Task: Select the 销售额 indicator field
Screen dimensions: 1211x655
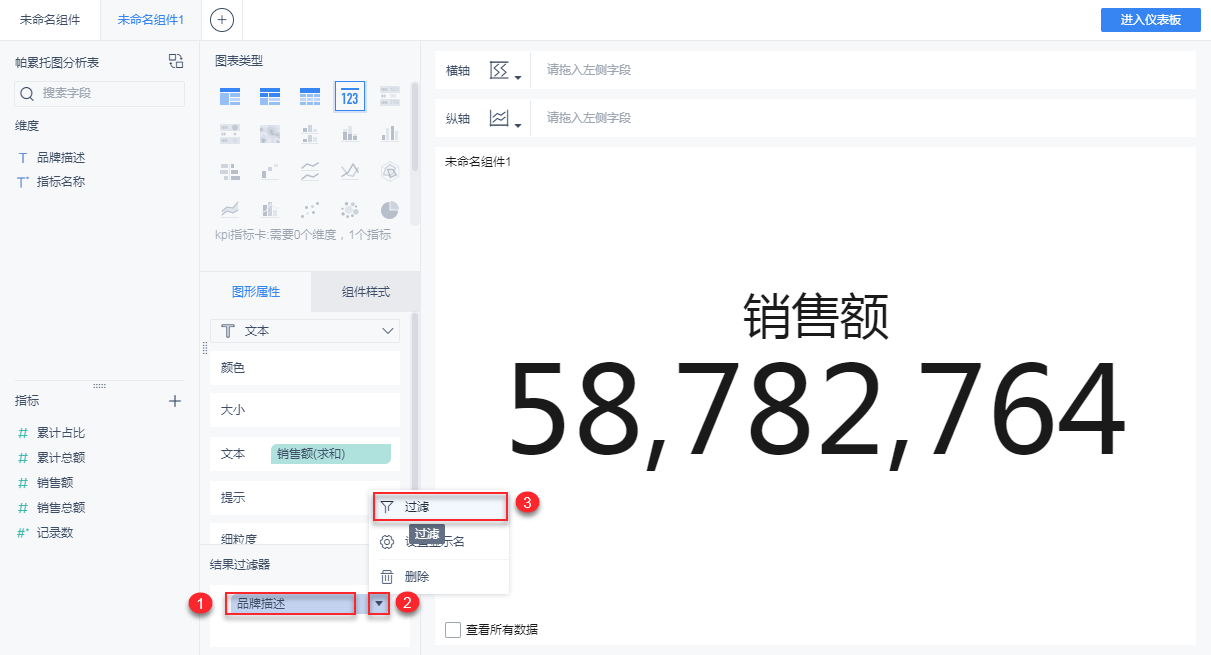Action: (x=55, y=483)
